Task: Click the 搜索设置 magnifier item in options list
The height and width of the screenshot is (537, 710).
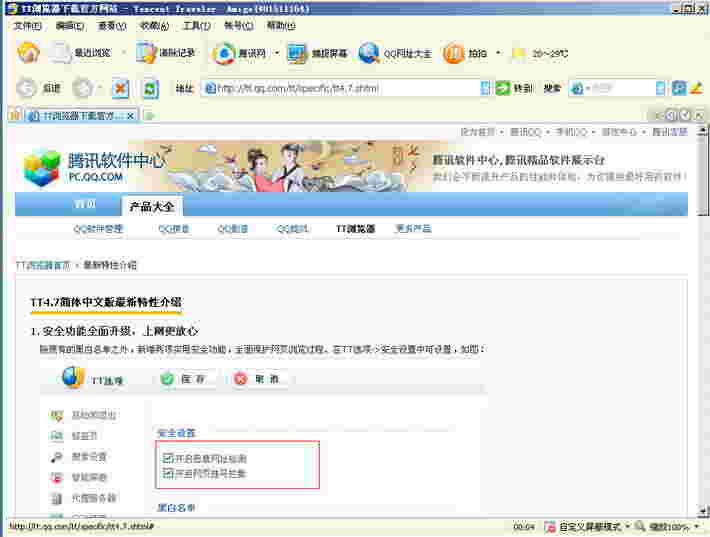Action: [79, 456]
